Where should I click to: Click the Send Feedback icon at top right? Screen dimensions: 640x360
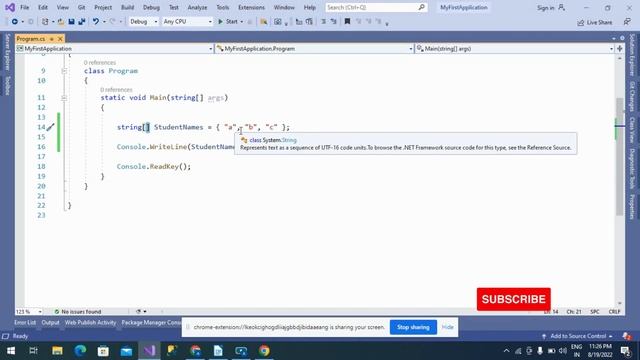click(627, 22)
